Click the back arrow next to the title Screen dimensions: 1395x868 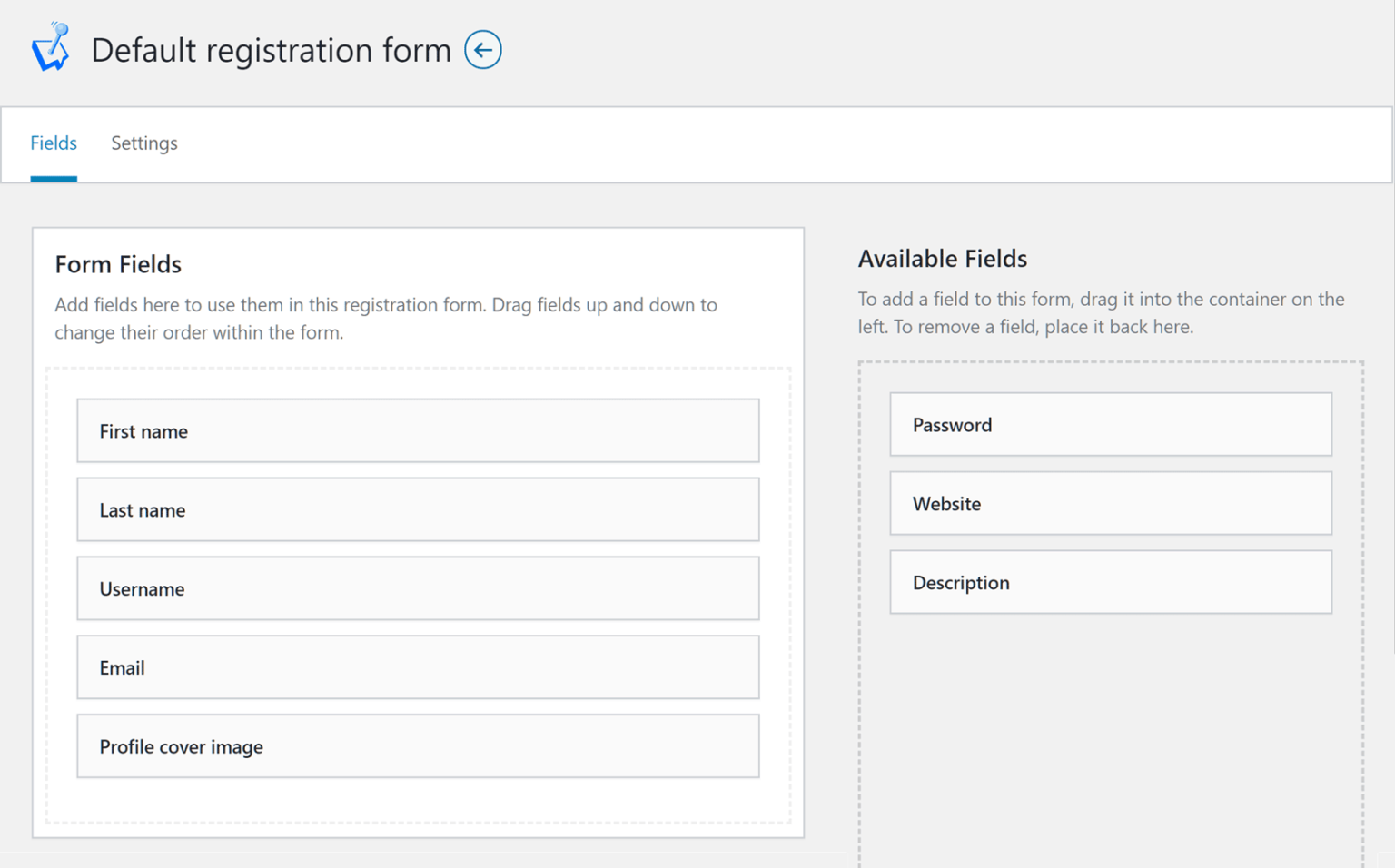pyautogui.click(x=482, y=50)
